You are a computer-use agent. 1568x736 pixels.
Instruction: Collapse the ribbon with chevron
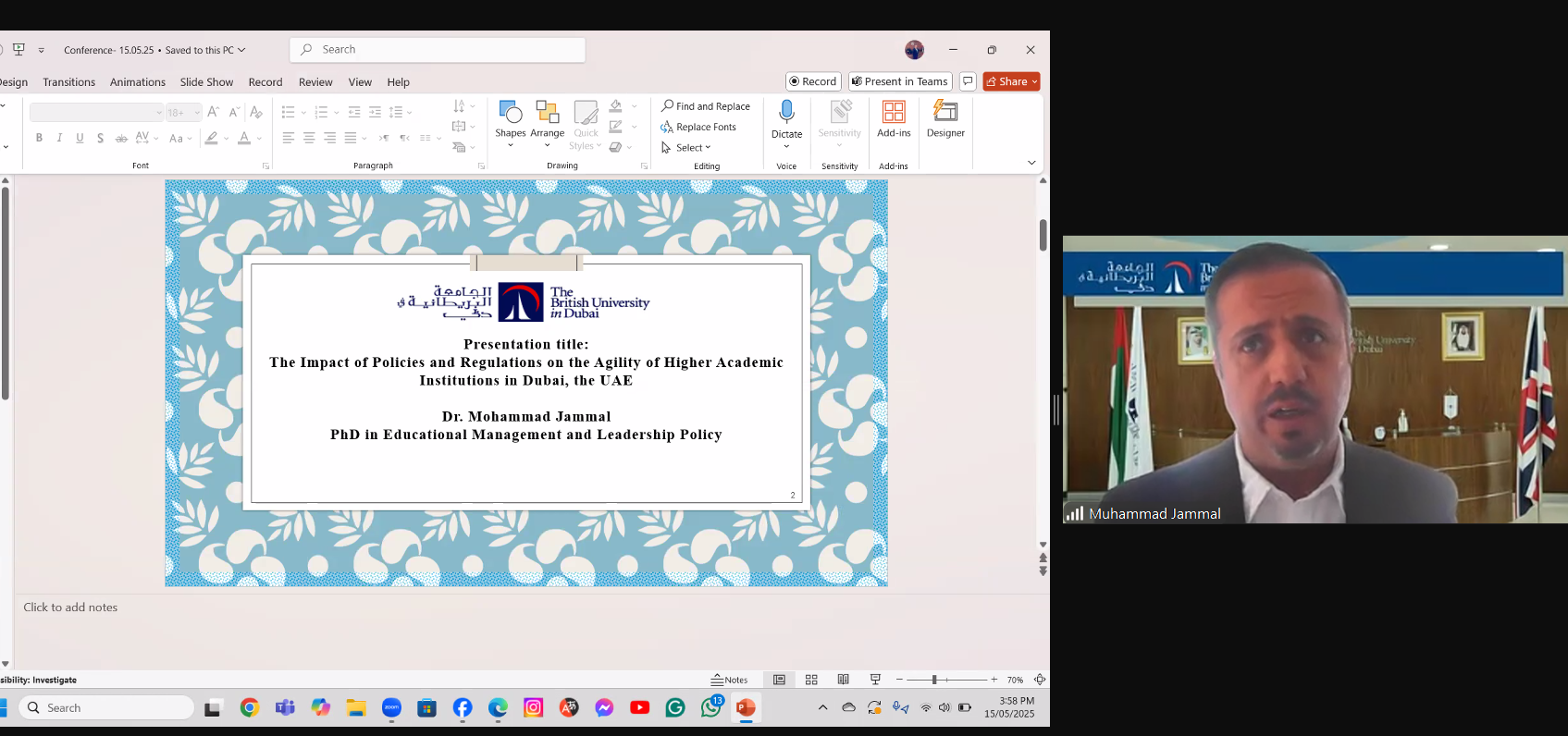(1031, 163)
